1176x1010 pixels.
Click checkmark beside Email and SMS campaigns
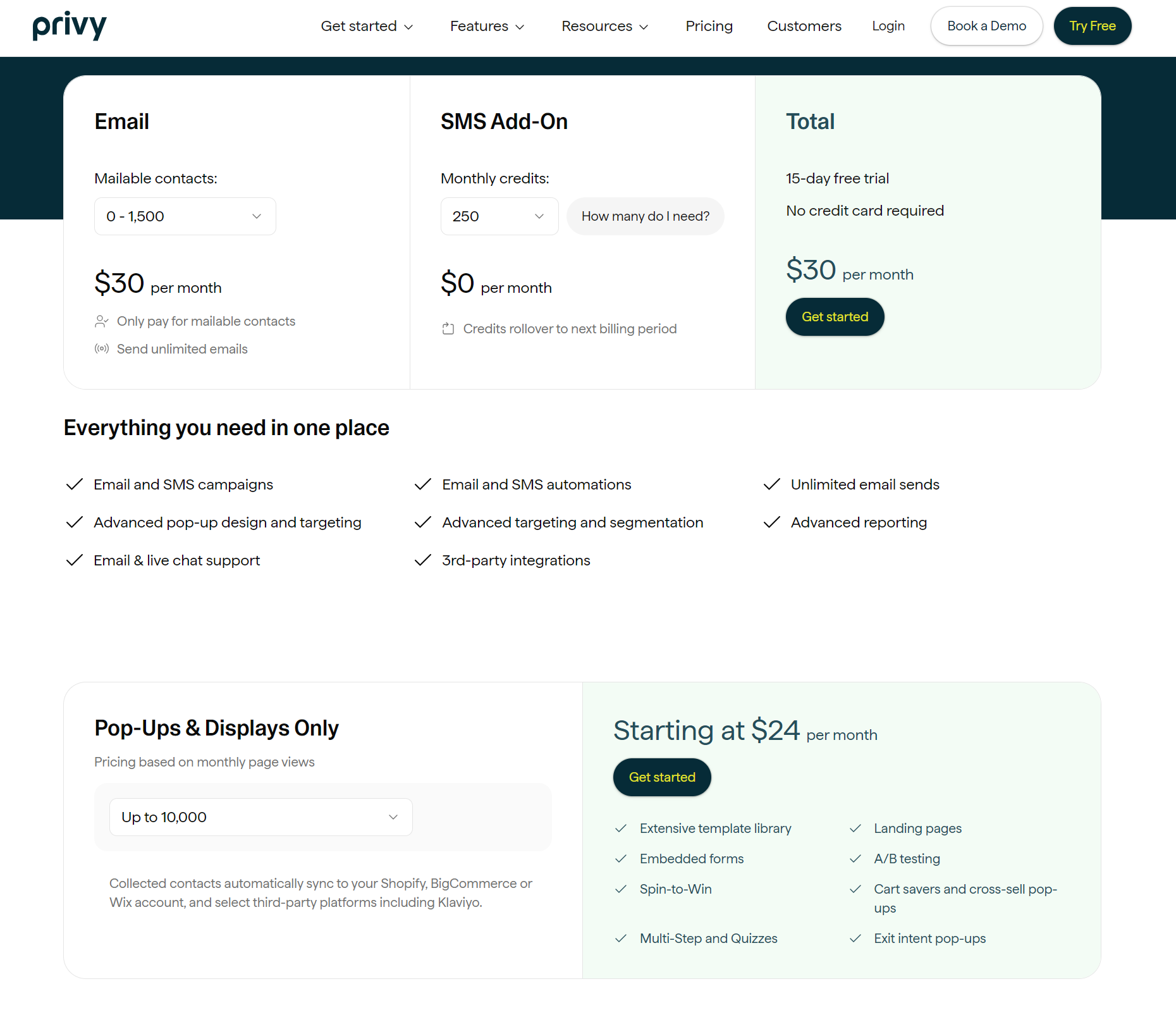tap(75, 484)
